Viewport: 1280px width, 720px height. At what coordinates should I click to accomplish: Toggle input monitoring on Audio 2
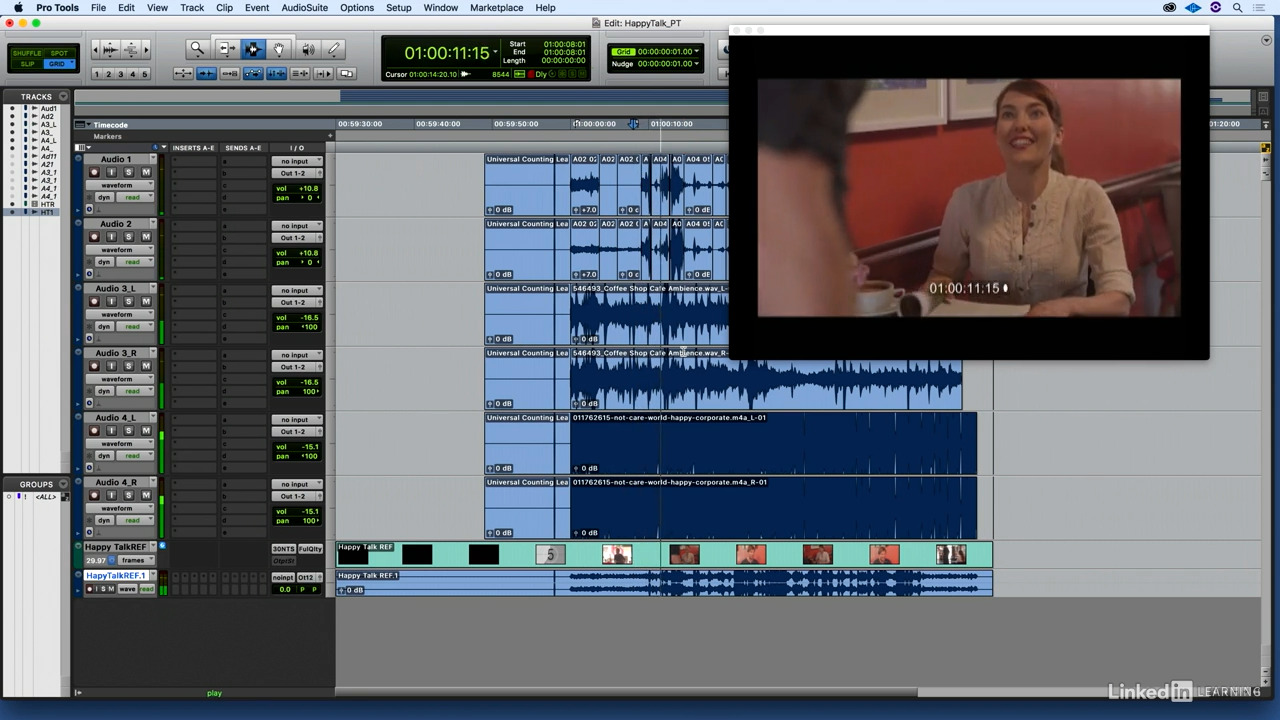coord(111,237)
